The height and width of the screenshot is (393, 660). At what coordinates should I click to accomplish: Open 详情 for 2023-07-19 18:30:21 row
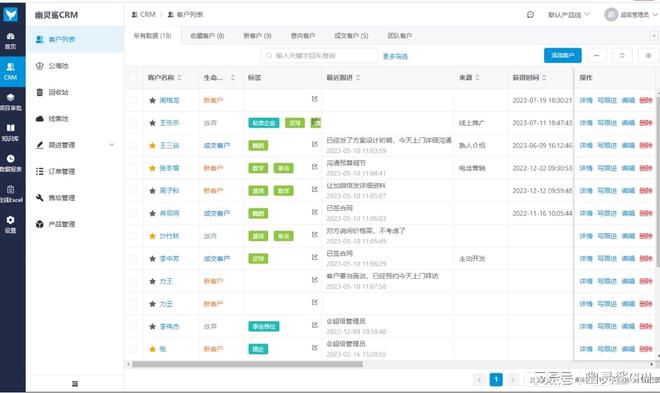pyautogui.click(x=586, y=100)
